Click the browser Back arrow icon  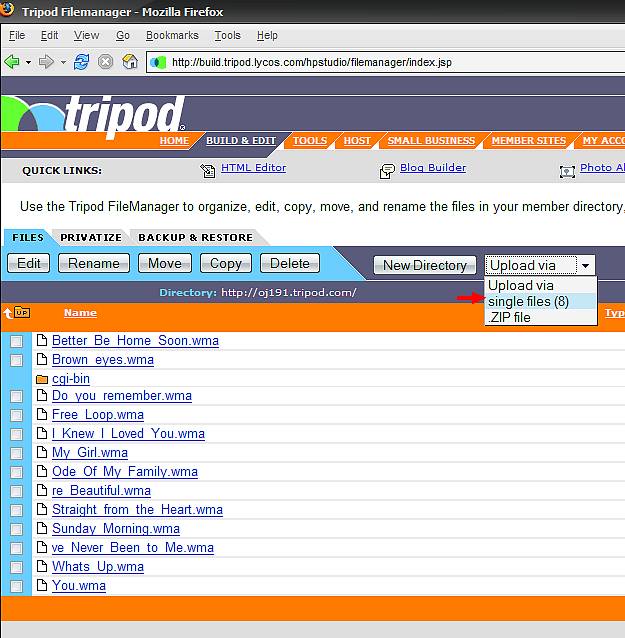coord(12,62)
